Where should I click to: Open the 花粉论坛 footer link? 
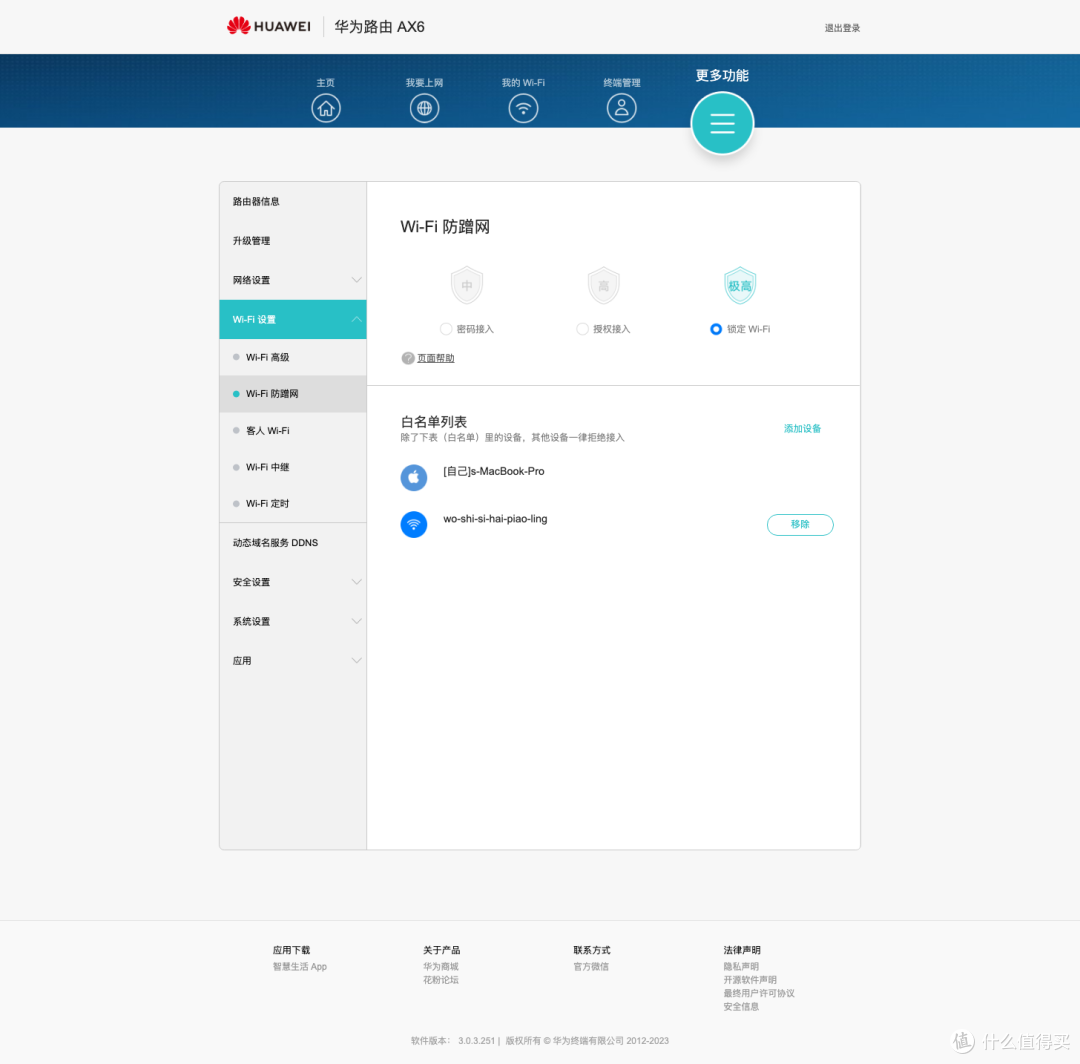click(x=441, y=980)
